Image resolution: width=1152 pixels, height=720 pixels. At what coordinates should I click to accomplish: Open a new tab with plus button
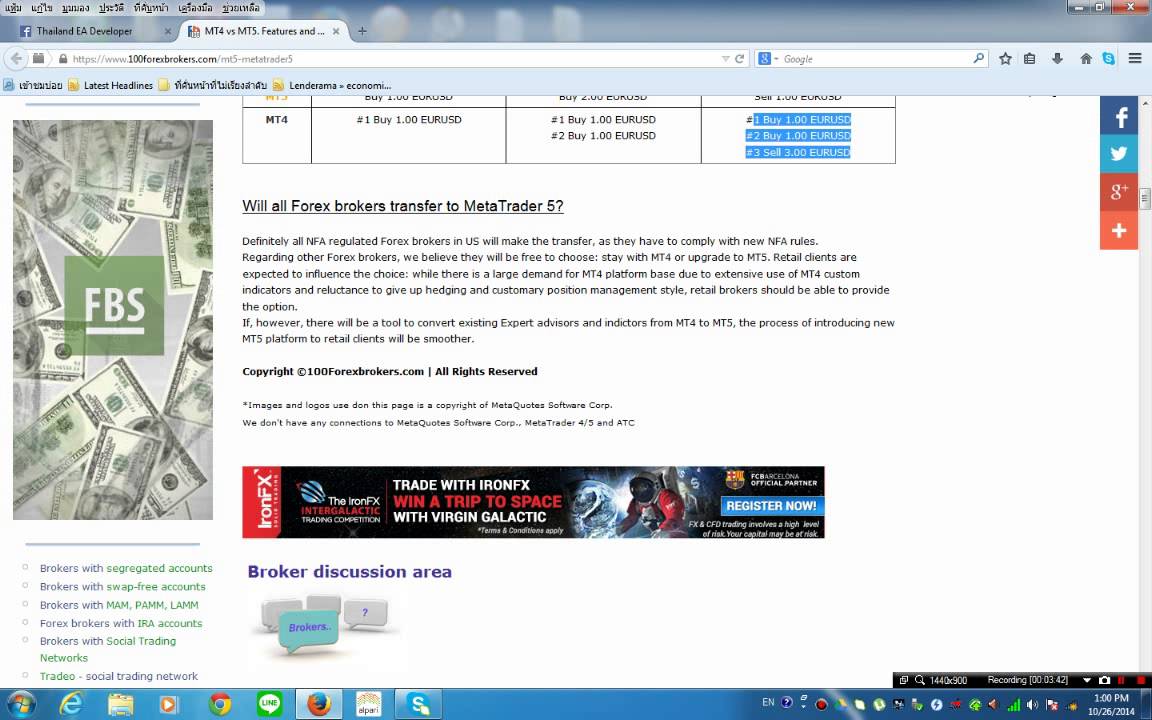pyautogui.click(x=361, y=31)
